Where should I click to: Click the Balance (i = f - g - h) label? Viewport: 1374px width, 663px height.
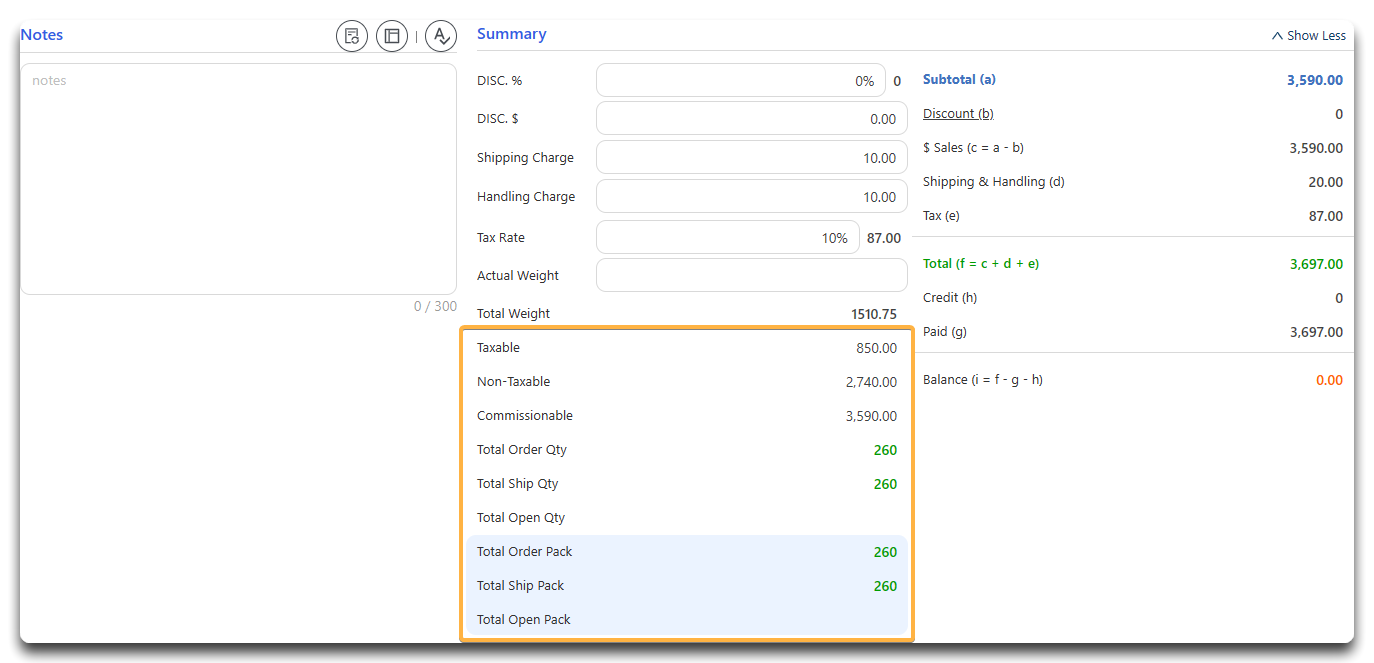click(983, 380)
